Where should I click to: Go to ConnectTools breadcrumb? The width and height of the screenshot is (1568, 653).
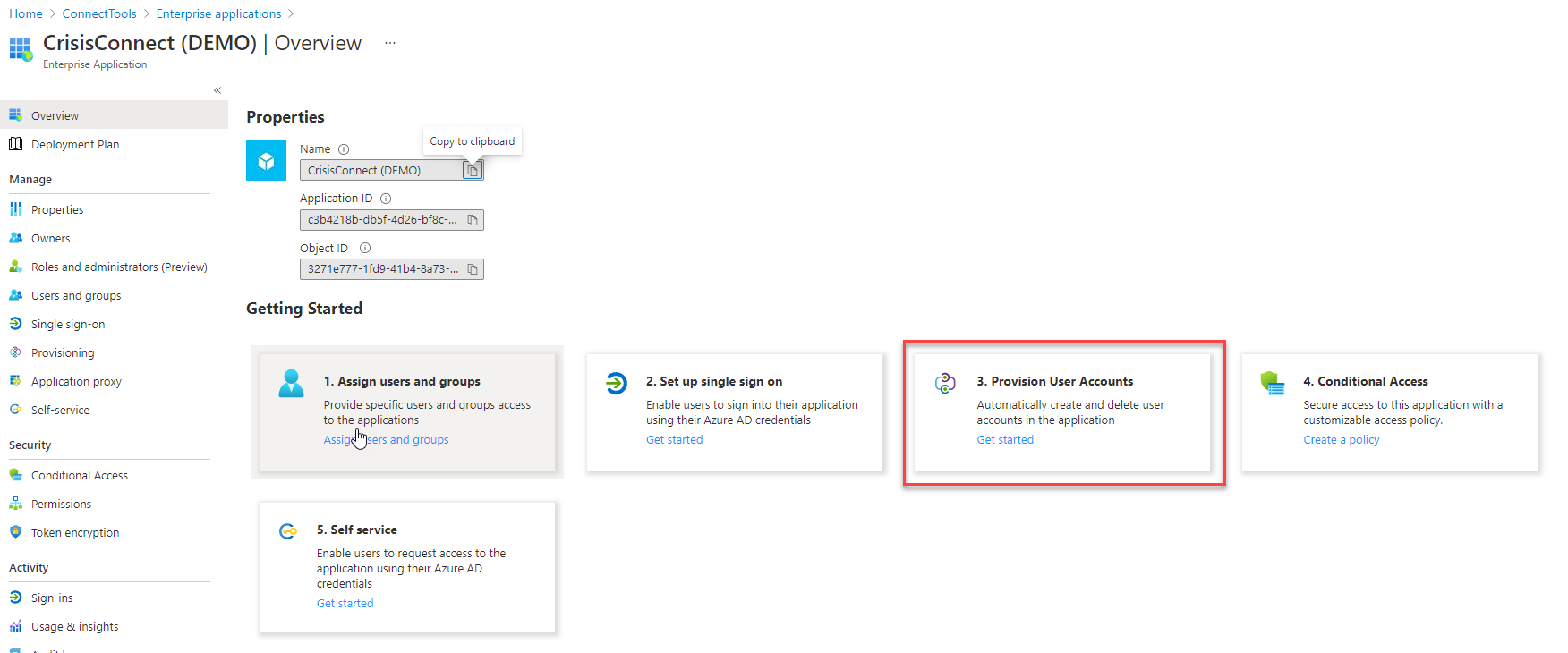99,13
